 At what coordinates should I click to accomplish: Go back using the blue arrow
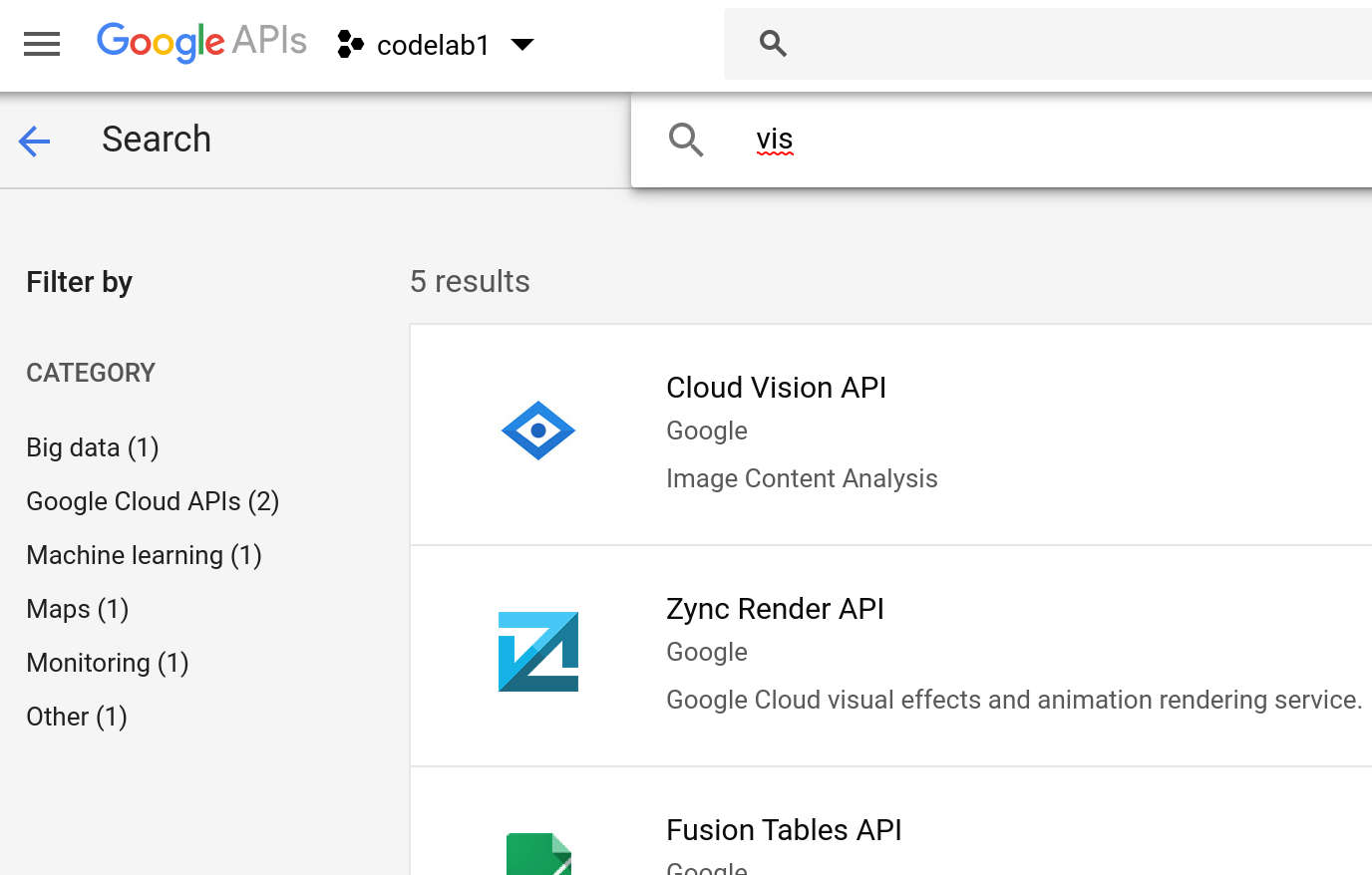point(35,141)
